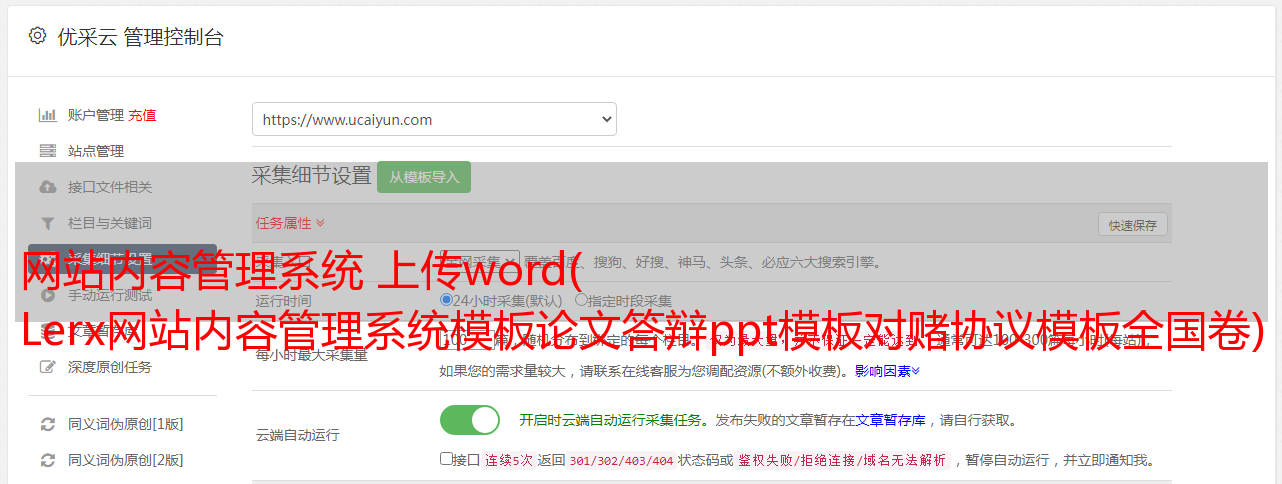Click the gear icon beside 优采云 管理控制台
The height and width of the screenshot is (484, 1282).
37,36
